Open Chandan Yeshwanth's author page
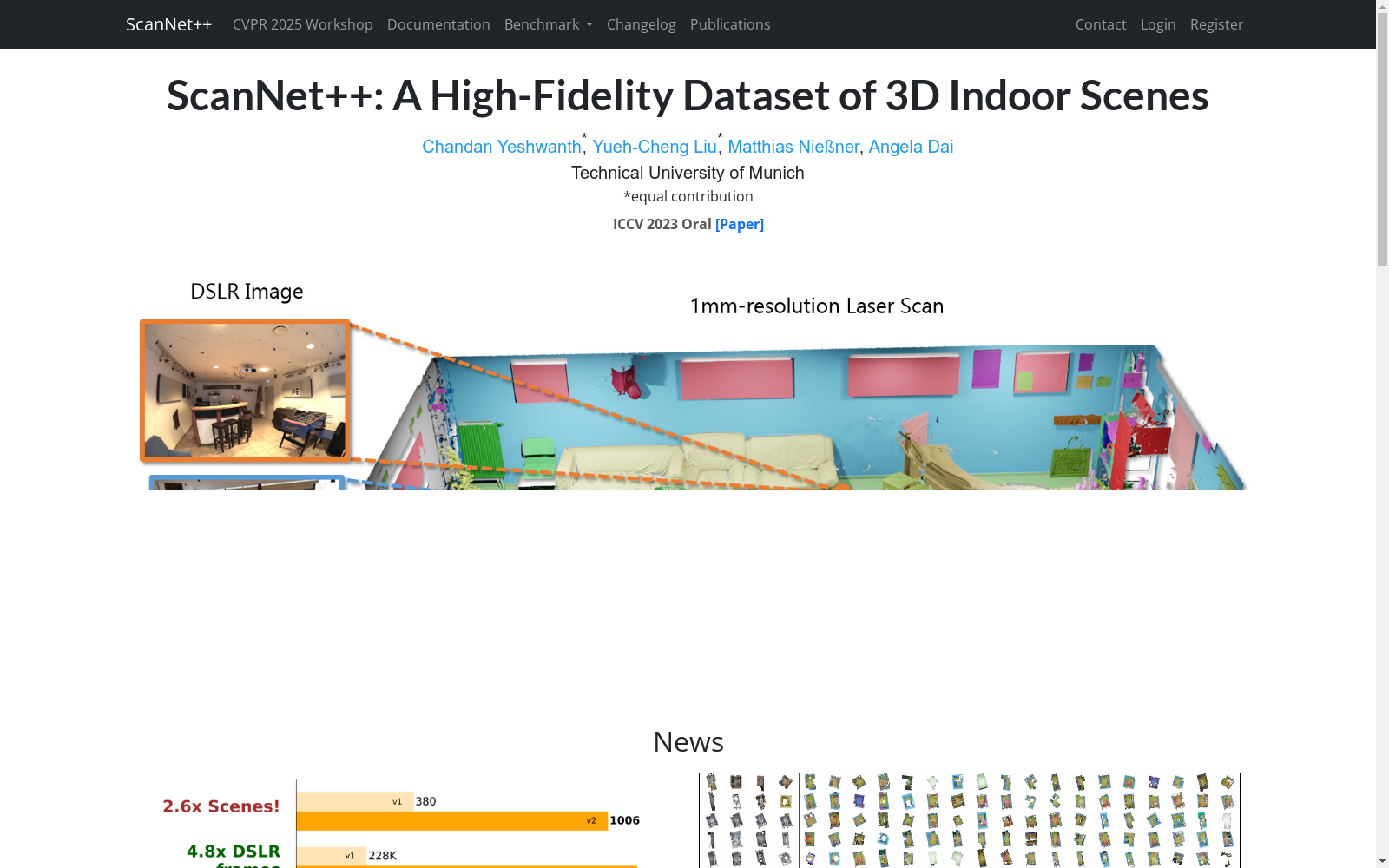 click(x=502, y=147)
